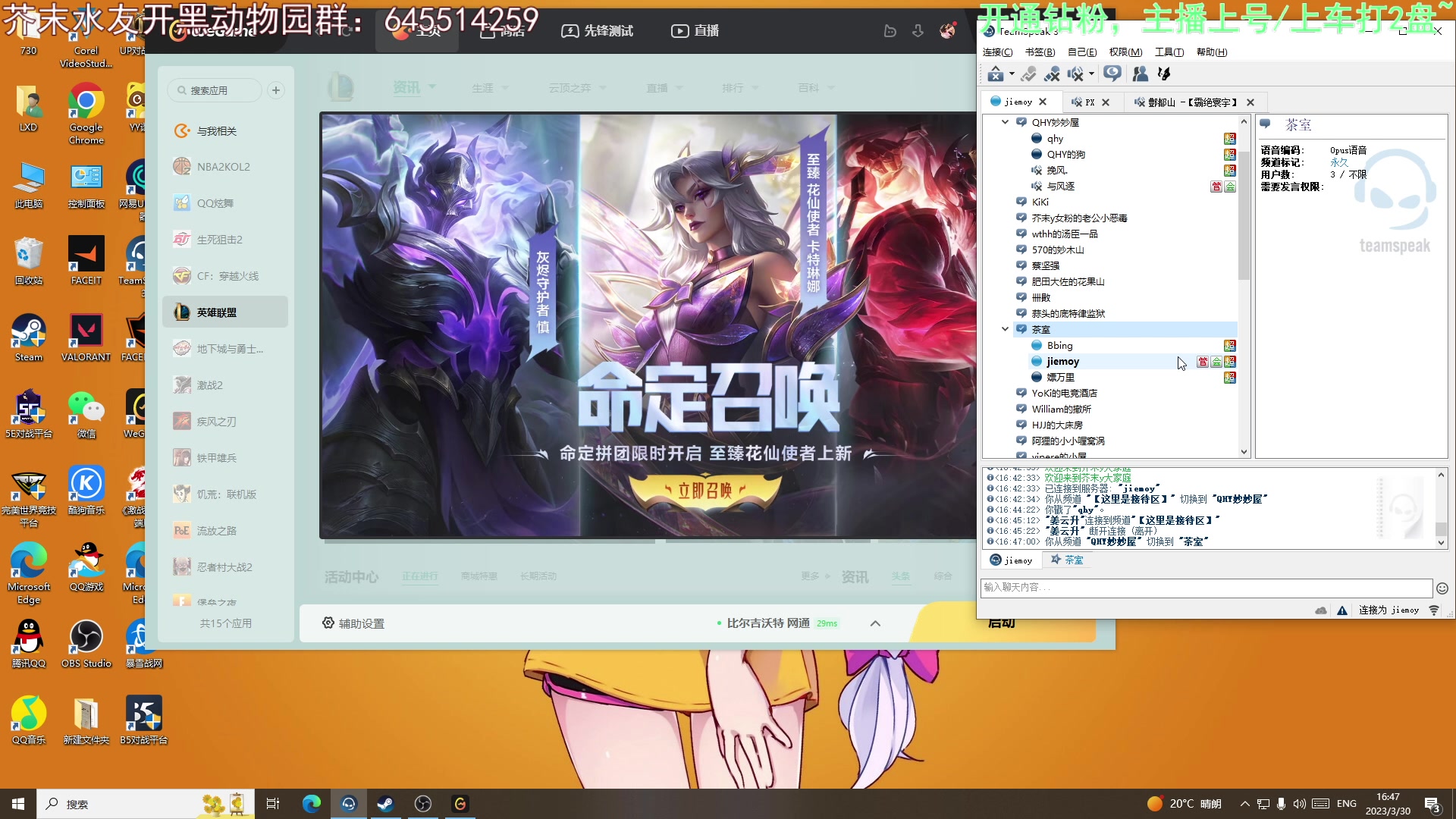Open the WeGame user avatar
This screenshot has height=819, width=1456.
click(x=948, y=30)
